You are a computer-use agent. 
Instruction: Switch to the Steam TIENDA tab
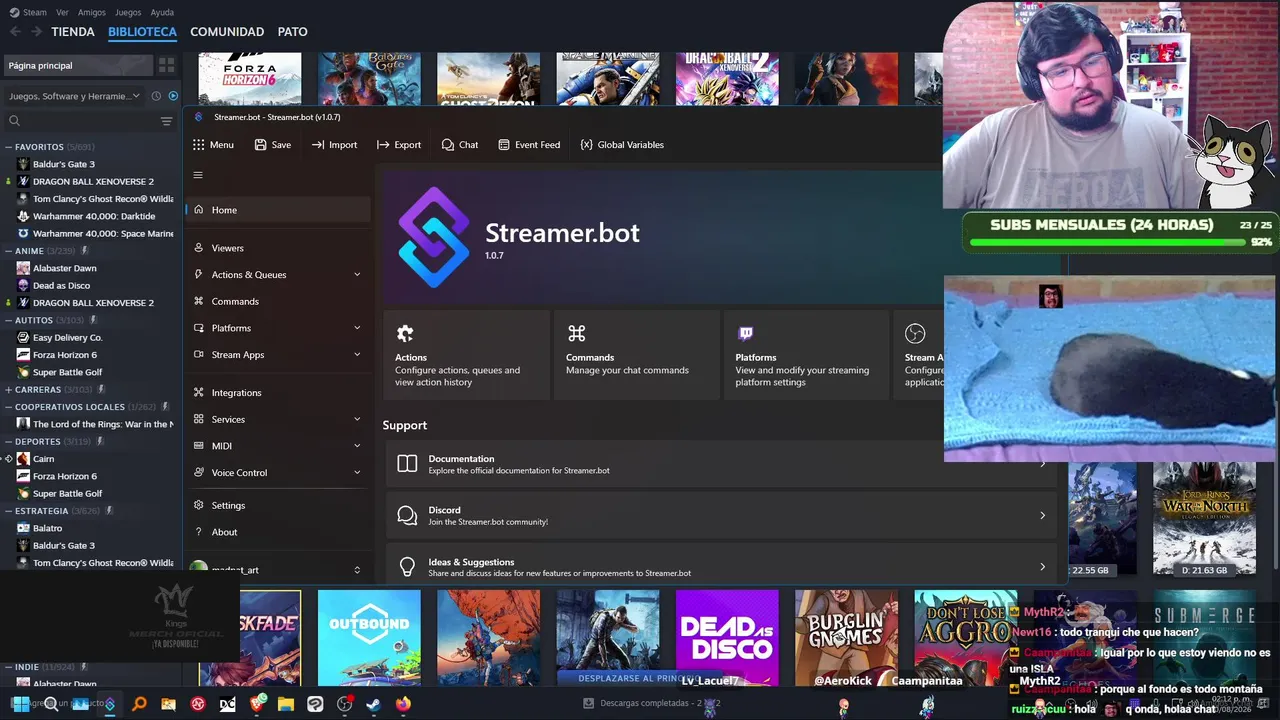[73, 32]
